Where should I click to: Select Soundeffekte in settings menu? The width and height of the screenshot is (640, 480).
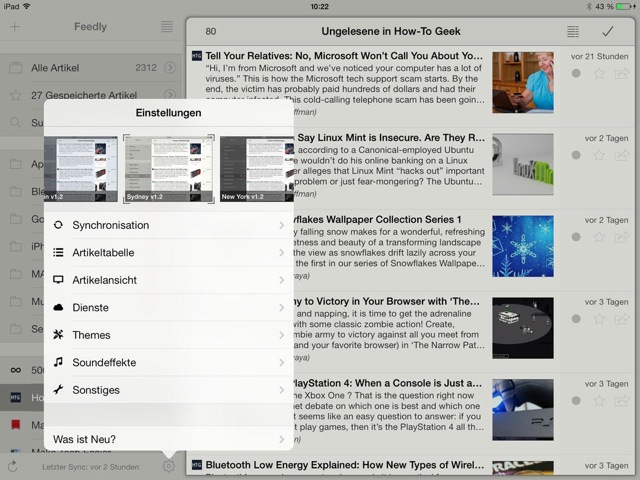168,362
